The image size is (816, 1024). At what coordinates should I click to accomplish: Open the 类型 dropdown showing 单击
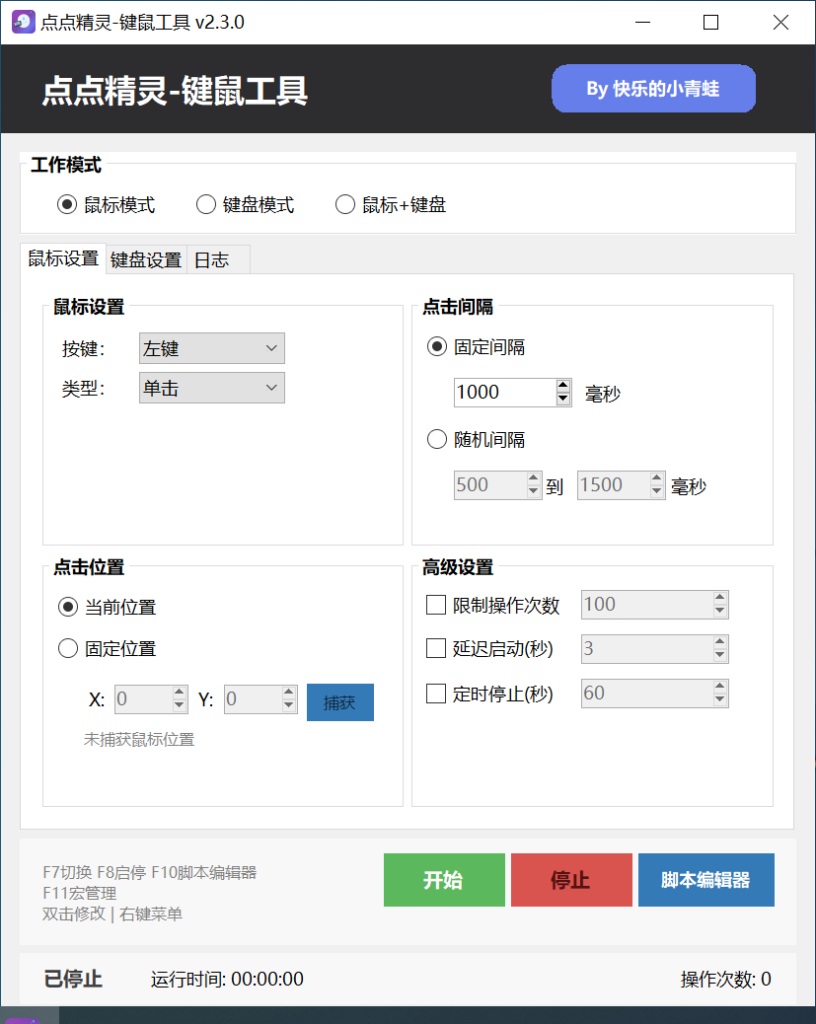click(x=211, y=387)
